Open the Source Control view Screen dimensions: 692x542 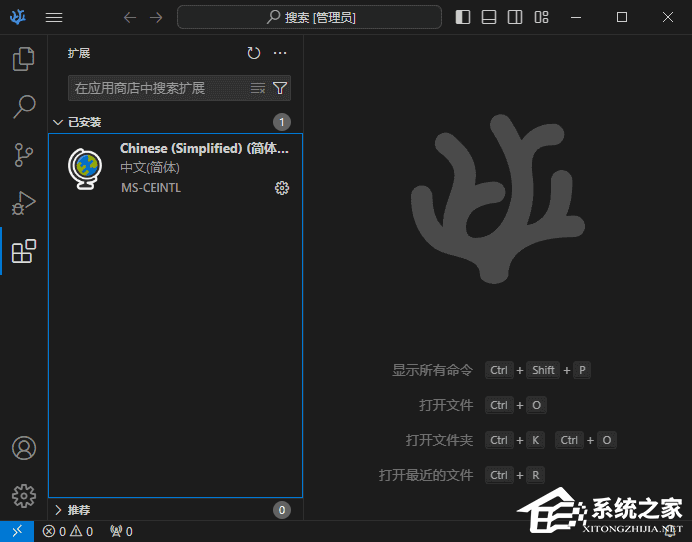[24, 155]
